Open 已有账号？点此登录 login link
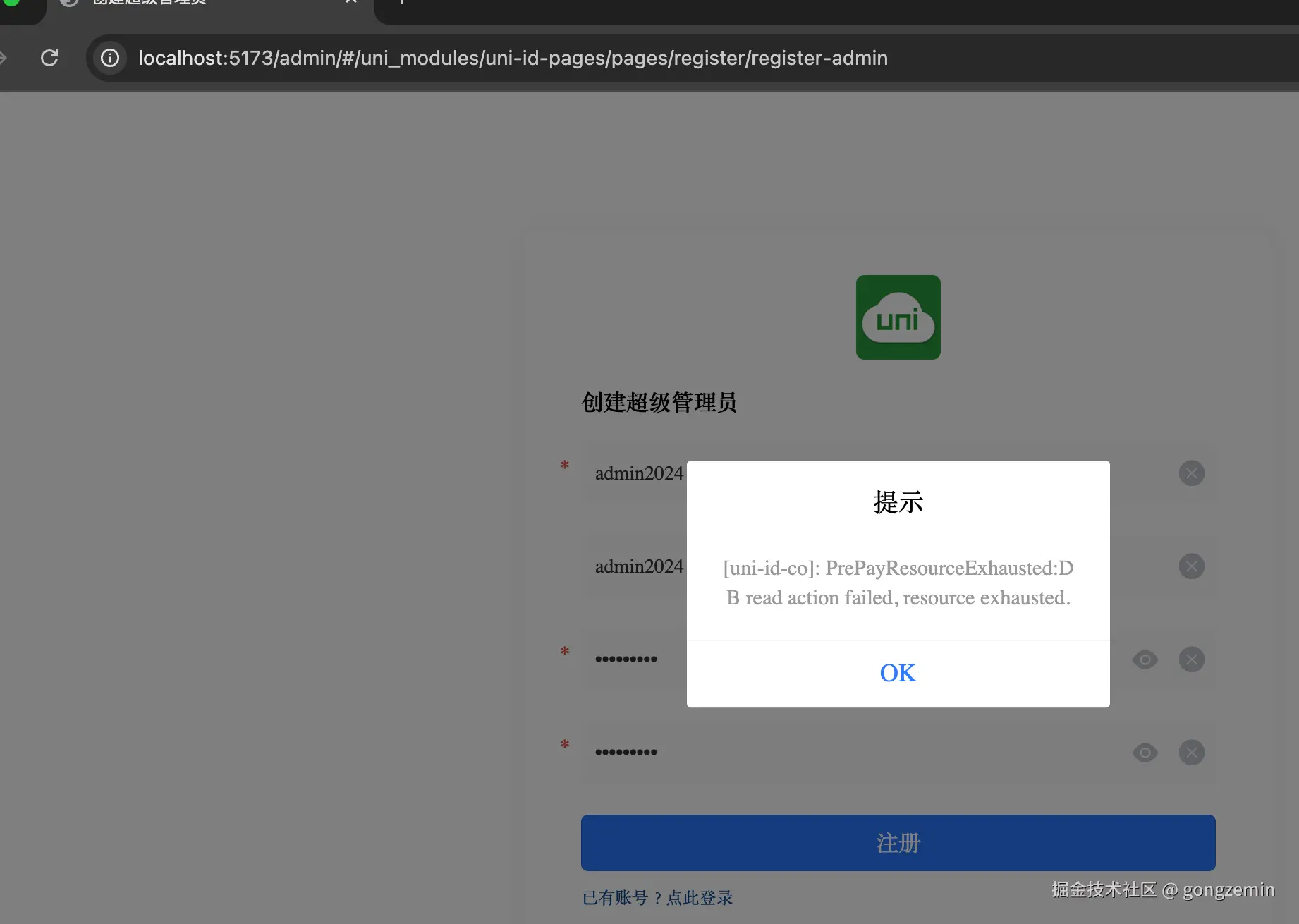Screen dimensions: 1299x924 pos(657,898)
